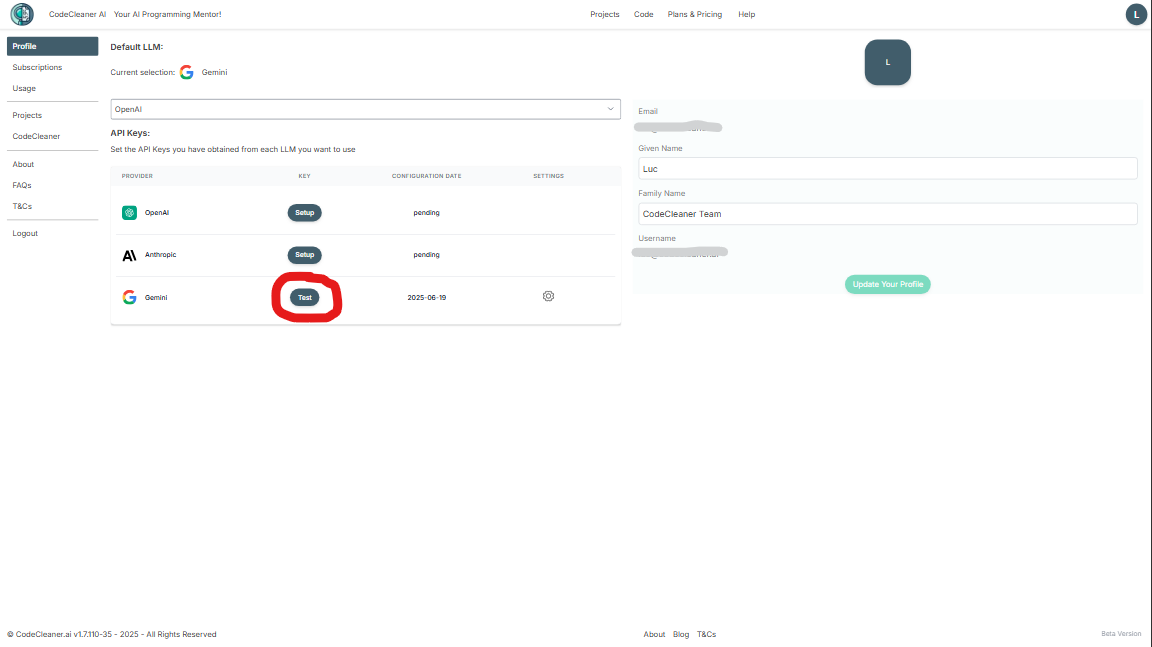
Task: Open FAQs in the sidebar
Action: [x=22, y=185]
